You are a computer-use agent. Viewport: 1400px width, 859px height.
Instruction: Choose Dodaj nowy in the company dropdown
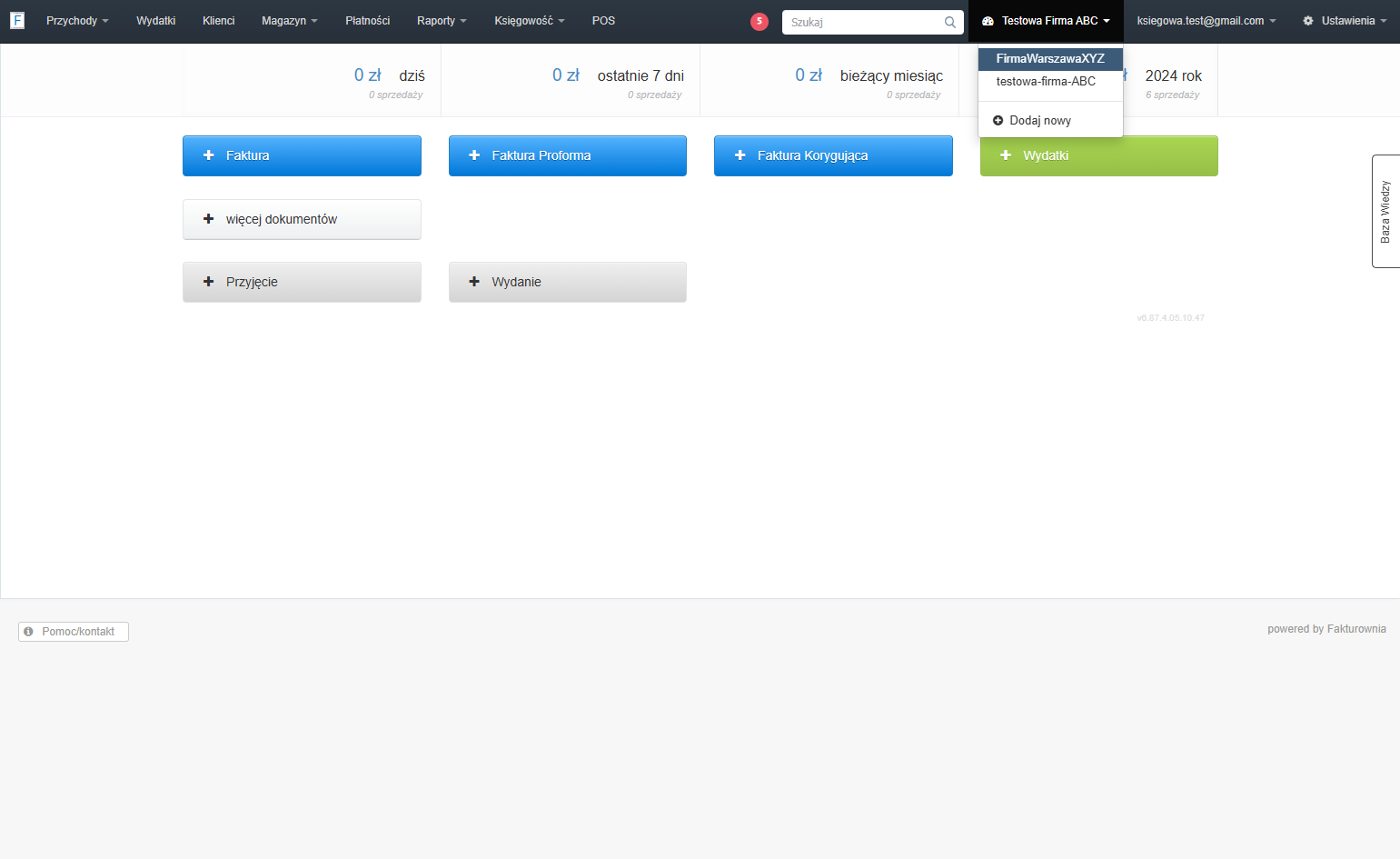click(1050, 120)
